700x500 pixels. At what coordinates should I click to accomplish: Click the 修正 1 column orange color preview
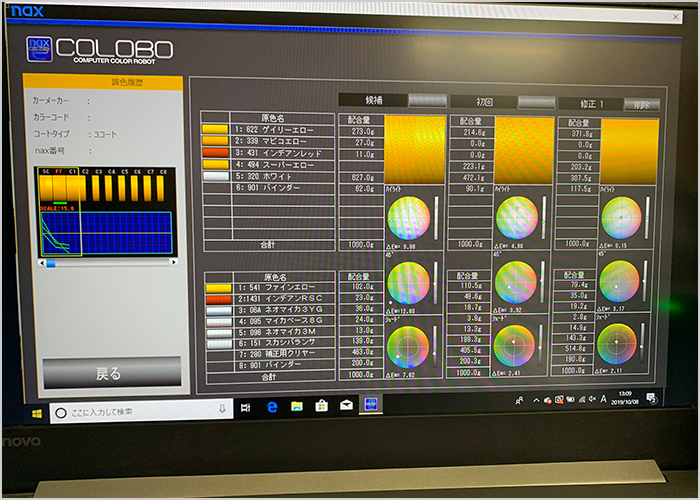(629, 152)
